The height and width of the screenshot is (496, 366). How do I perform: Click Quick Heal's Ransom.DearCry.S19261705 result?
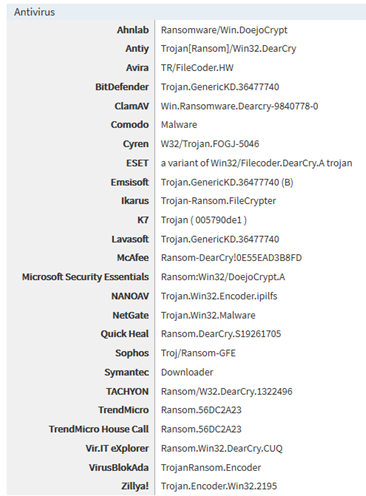[x=221, y=334]
